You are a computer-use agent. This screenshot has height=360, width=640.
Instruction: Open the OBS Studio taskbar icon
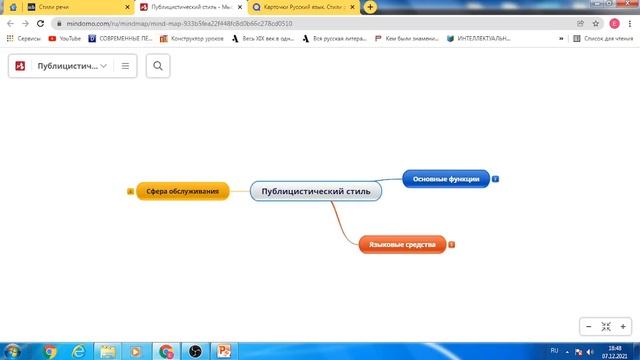pos(195,351)
